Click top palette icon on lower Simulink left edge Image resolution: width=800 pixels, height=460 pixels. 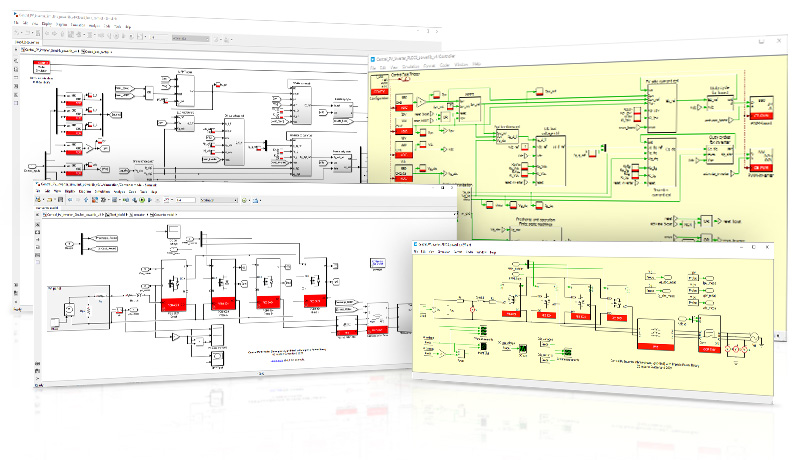tap(40, 227)
